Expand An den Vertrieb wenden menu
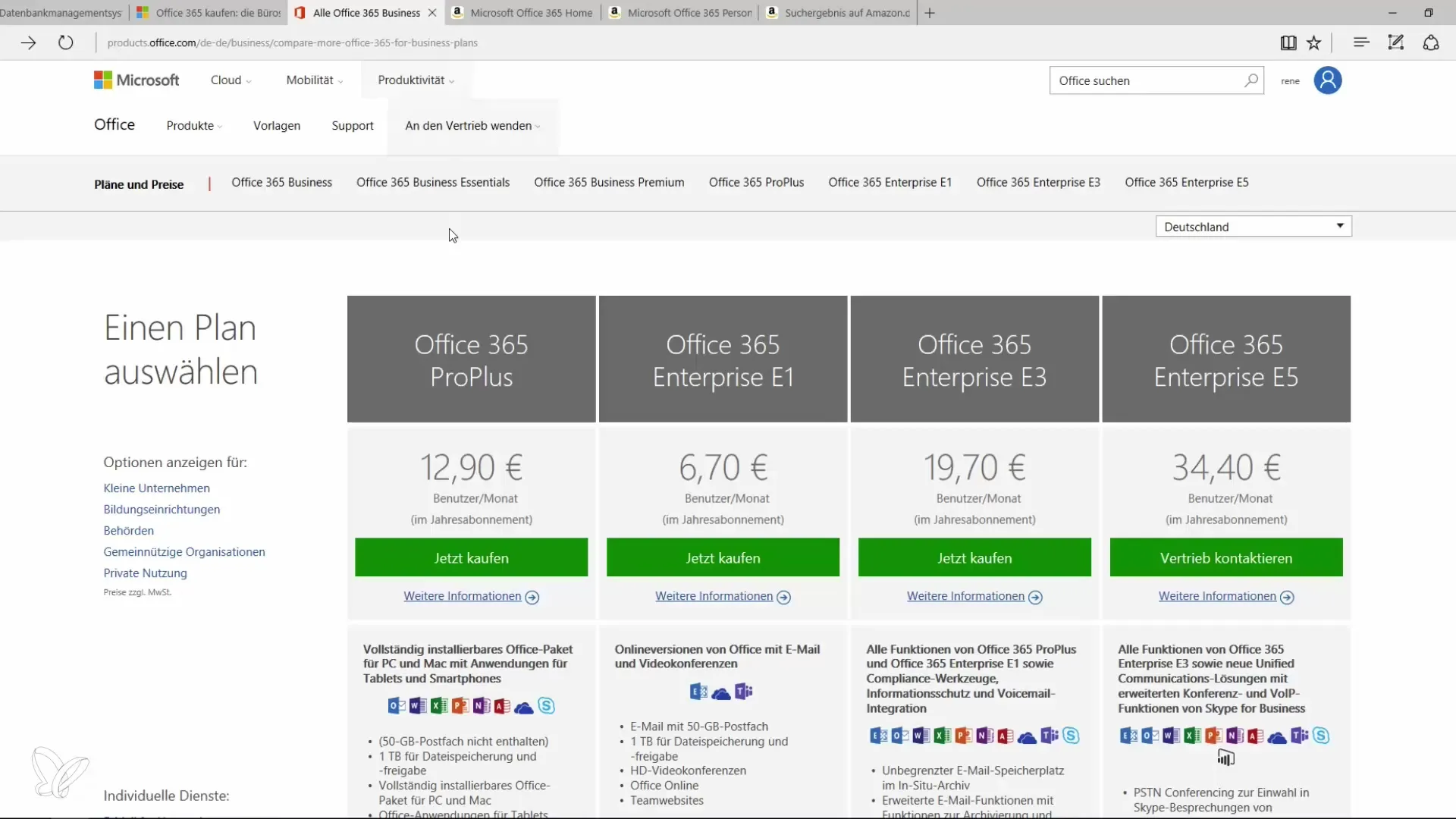1456x819 pixels. click(x=472, y=125)
